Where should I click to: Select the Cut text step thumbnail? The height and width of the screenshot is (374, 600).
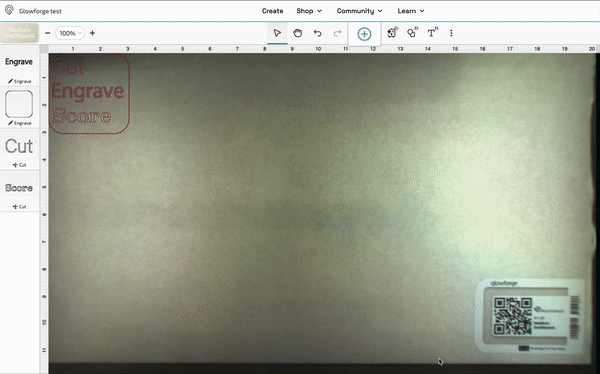click(19, 146)
